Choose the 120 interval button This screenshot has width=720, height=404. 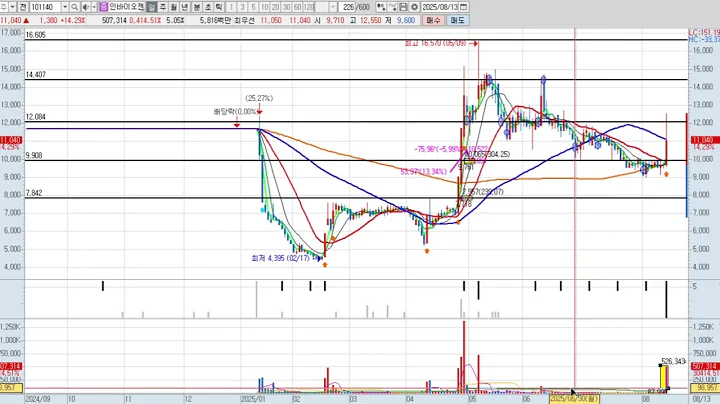309,7
